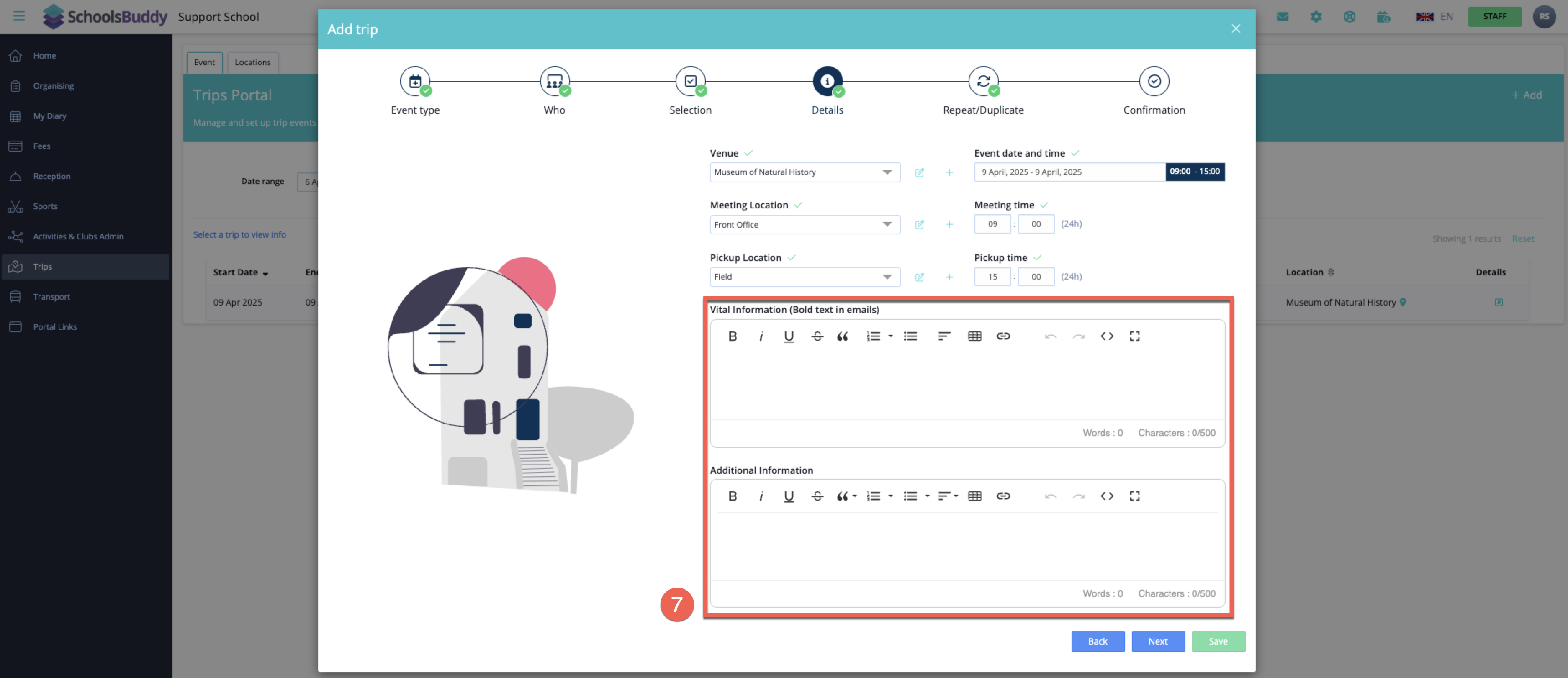Click inside the Vital Information text area

click(967, 386)
